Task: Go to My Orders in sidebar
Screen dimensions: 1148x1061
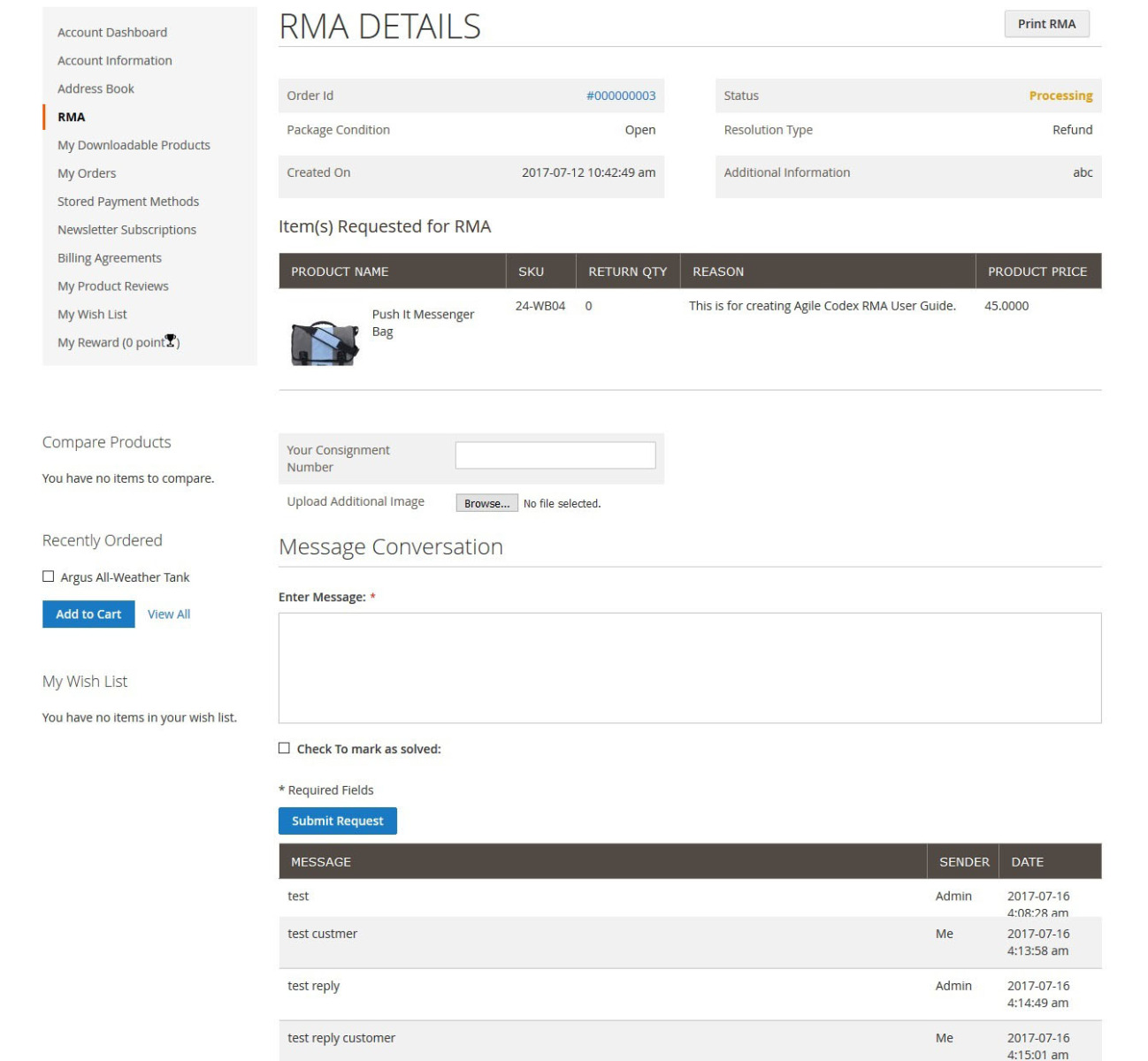Action: point(87,173)
